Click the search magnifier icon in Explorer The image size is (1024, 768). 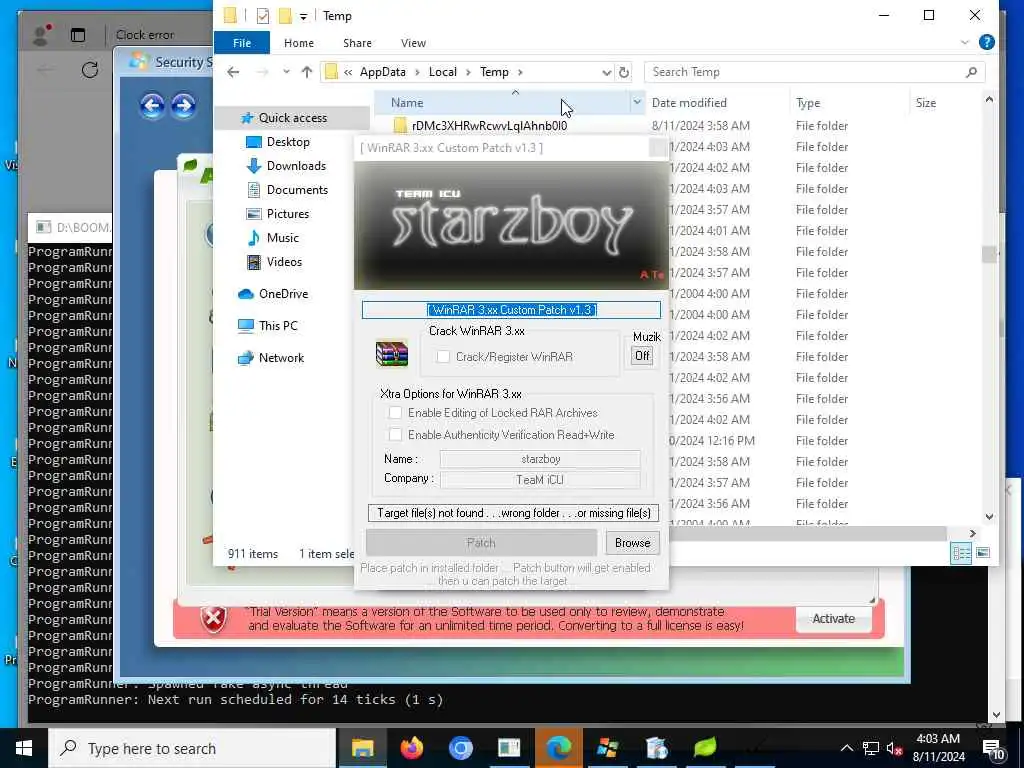(x=971, y=72)
